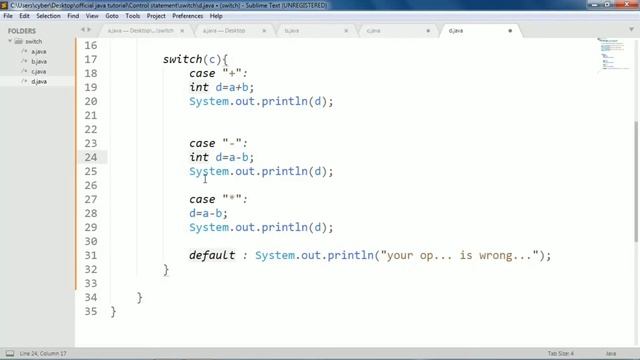Change the Java syntax selector
This screenshot has width=640, height=360.
point(611,353)
